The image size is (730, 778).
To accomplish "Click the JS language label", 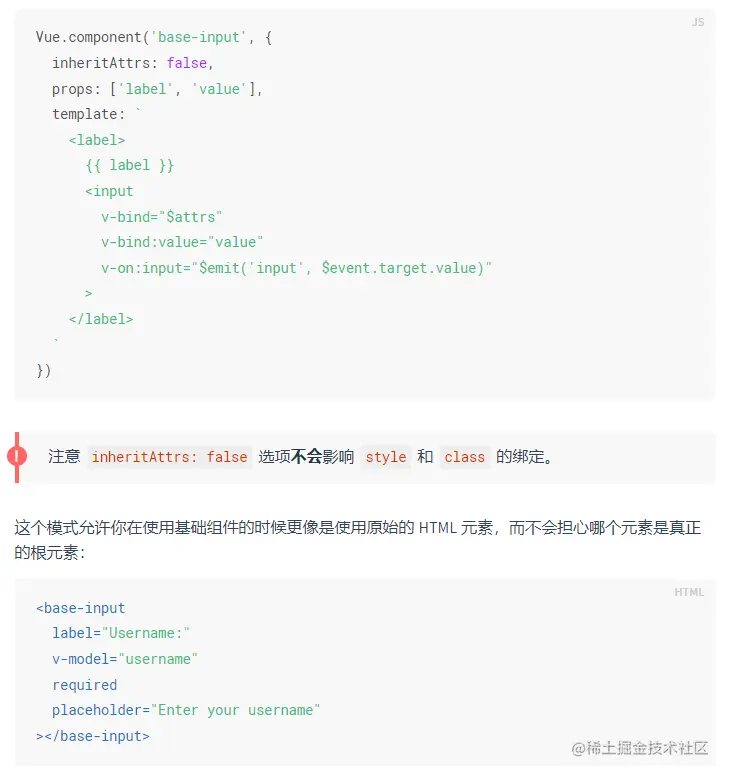I will pyautogui.click(x=697, y=22).
